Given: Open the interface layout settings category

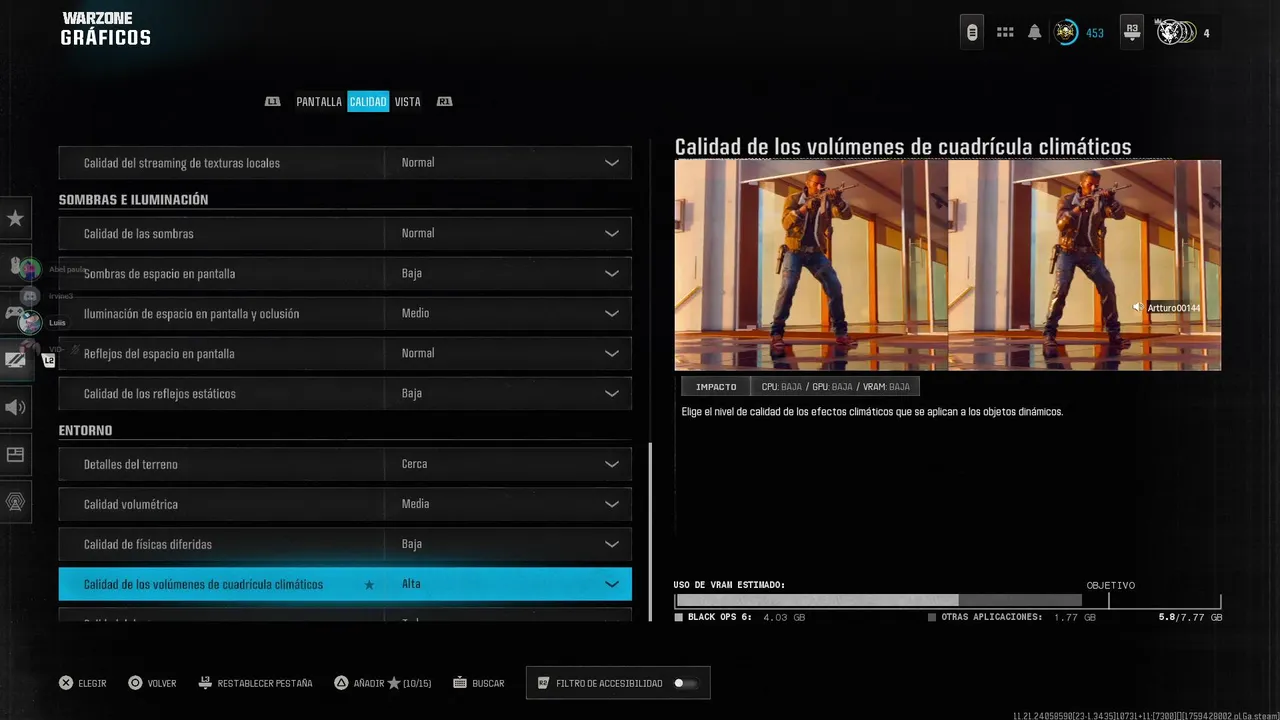Looking at the screenshot, I should pos(15,454).
